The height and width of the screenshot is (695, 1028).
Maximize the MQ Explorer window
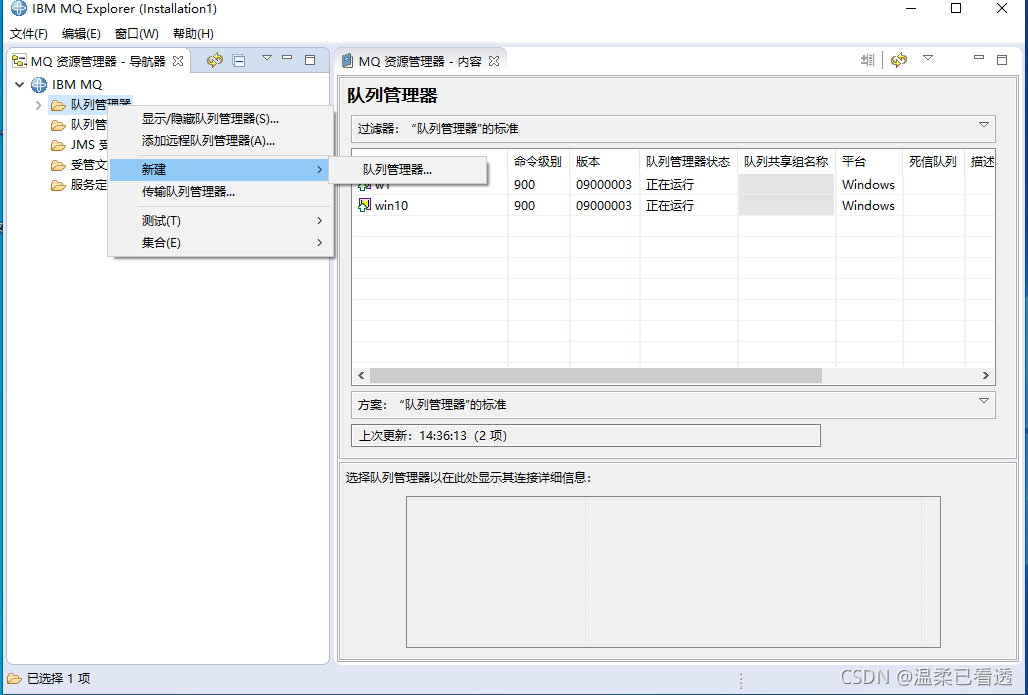click(x=956, y=9)
